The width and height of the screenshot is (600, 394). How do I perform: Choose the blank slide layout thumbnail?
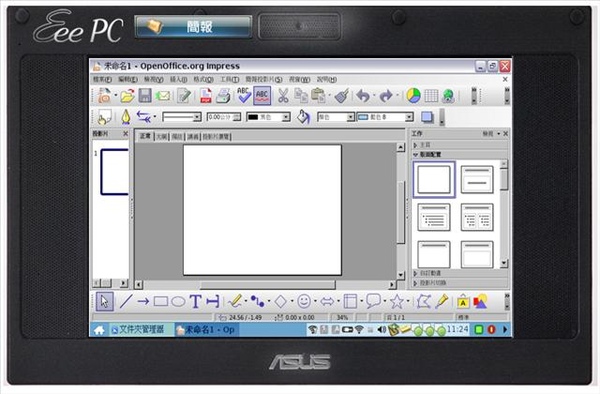(x=434, y=179)
